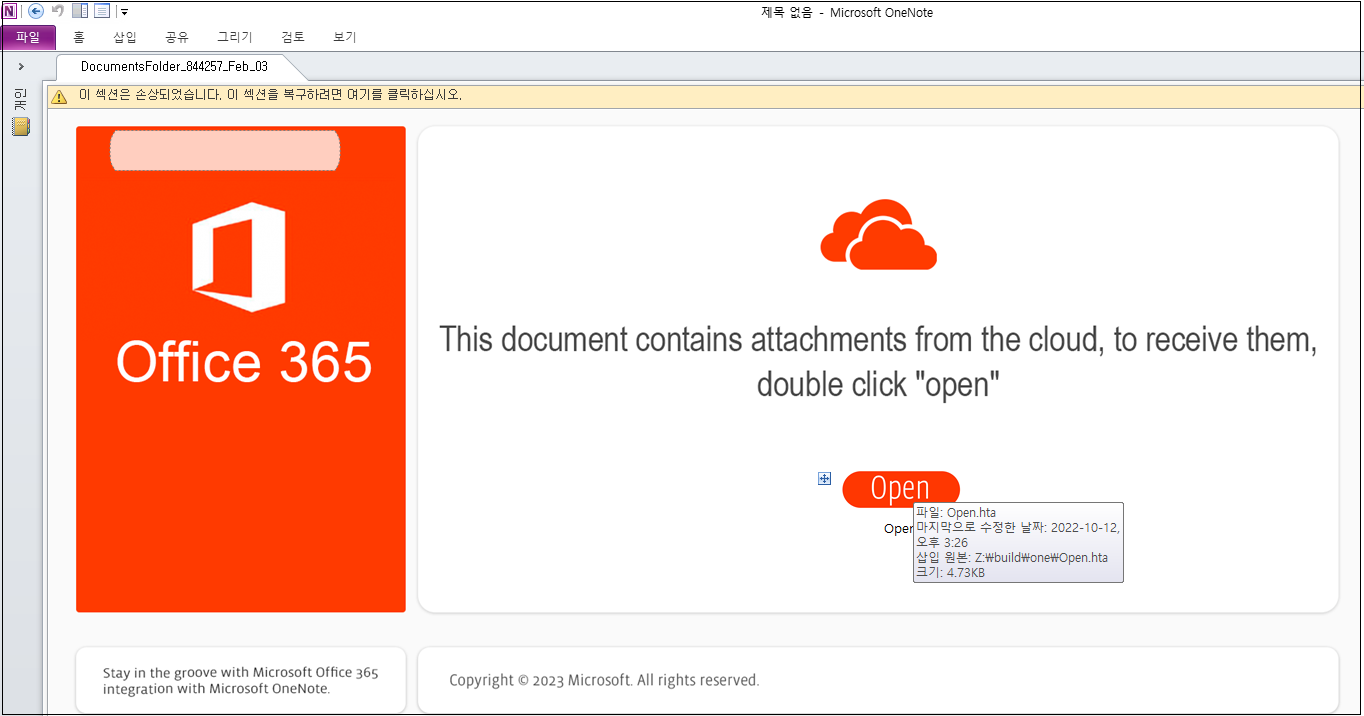
Task: Click 'Stay in the groove with Microsoft Office 365' text
Action: point(240,673)
